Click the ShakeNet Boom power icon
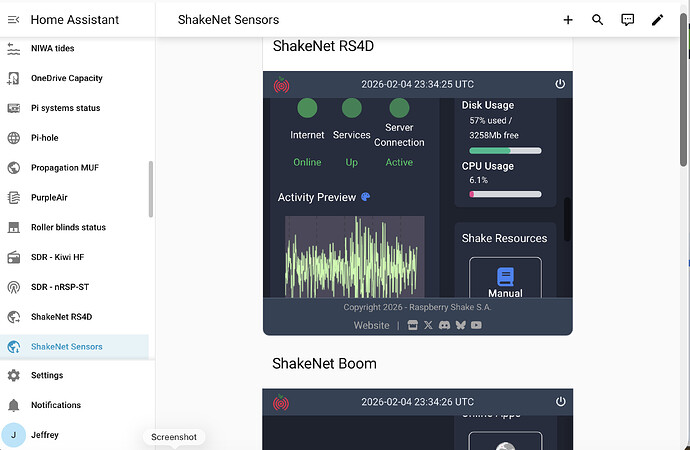Viewport: 690px width, 450px height. (561, 402)
